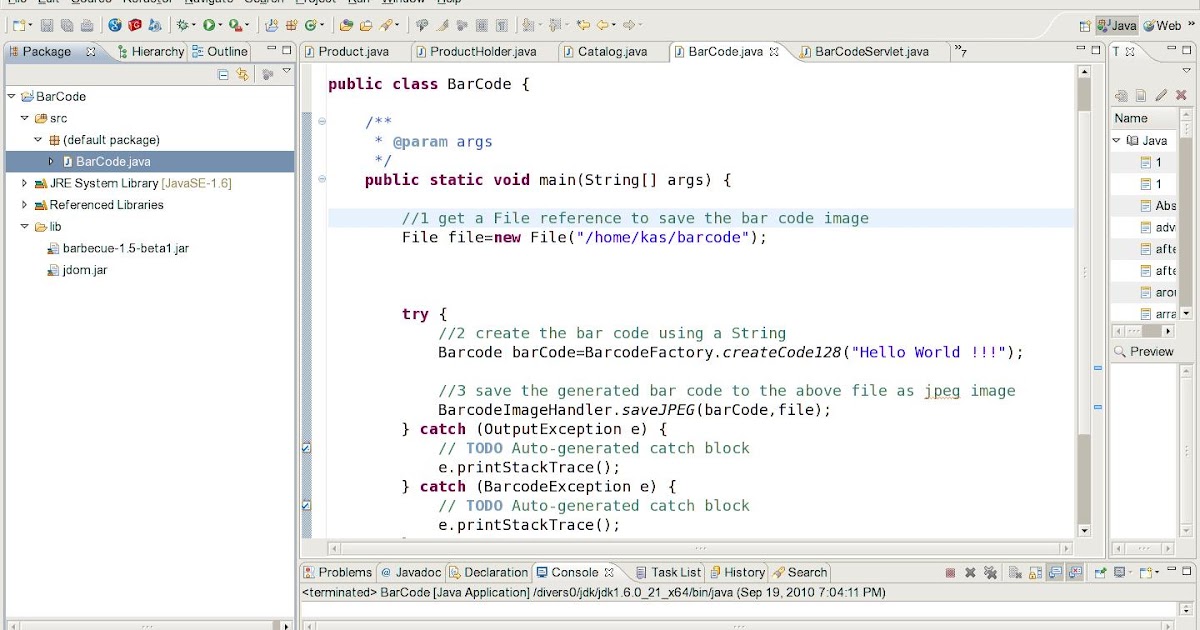This screenshot has width=1200, height=630.
Task: Click the red delete X in Templates view
Action: coord(1181,95)
